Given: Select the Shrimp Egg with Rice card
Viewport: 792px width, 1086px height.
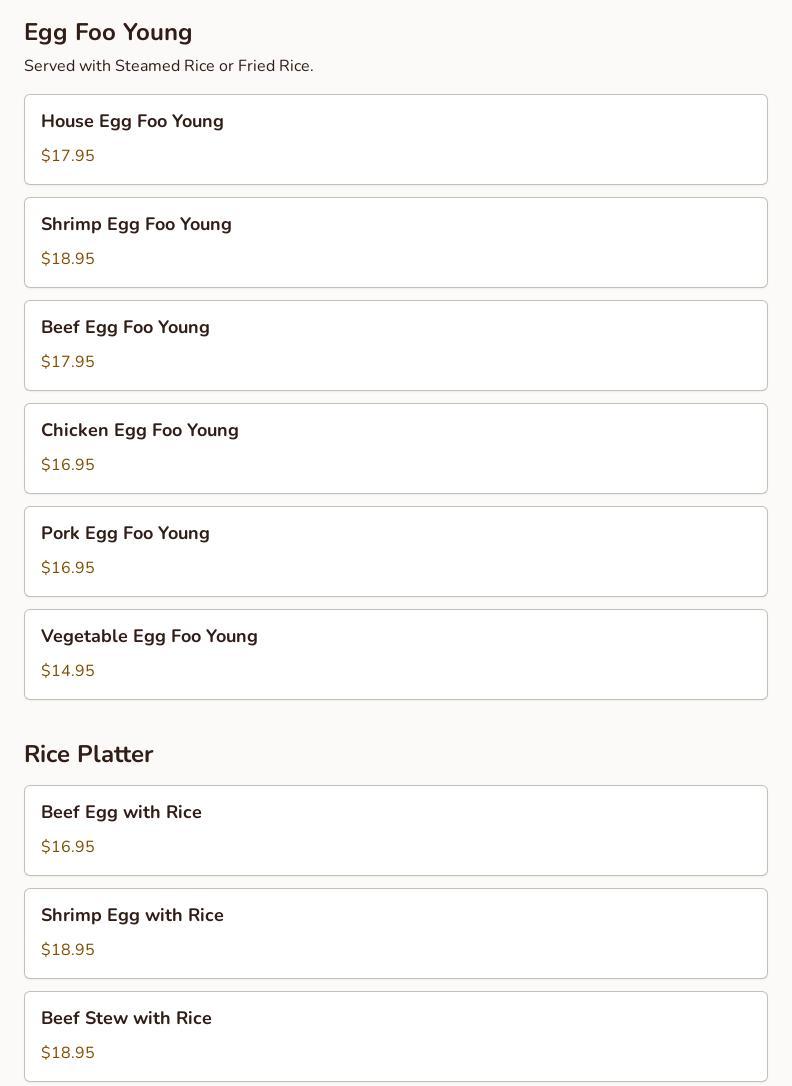Looking at the screenshot, I should 395,933.
